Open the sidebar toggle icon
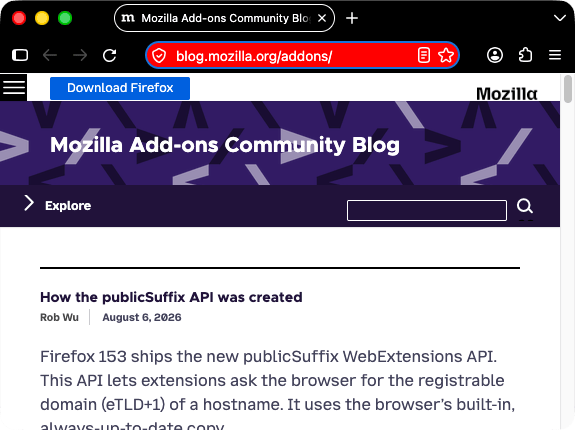The width and height of the screenshot is (575, 430). (20, 55)
